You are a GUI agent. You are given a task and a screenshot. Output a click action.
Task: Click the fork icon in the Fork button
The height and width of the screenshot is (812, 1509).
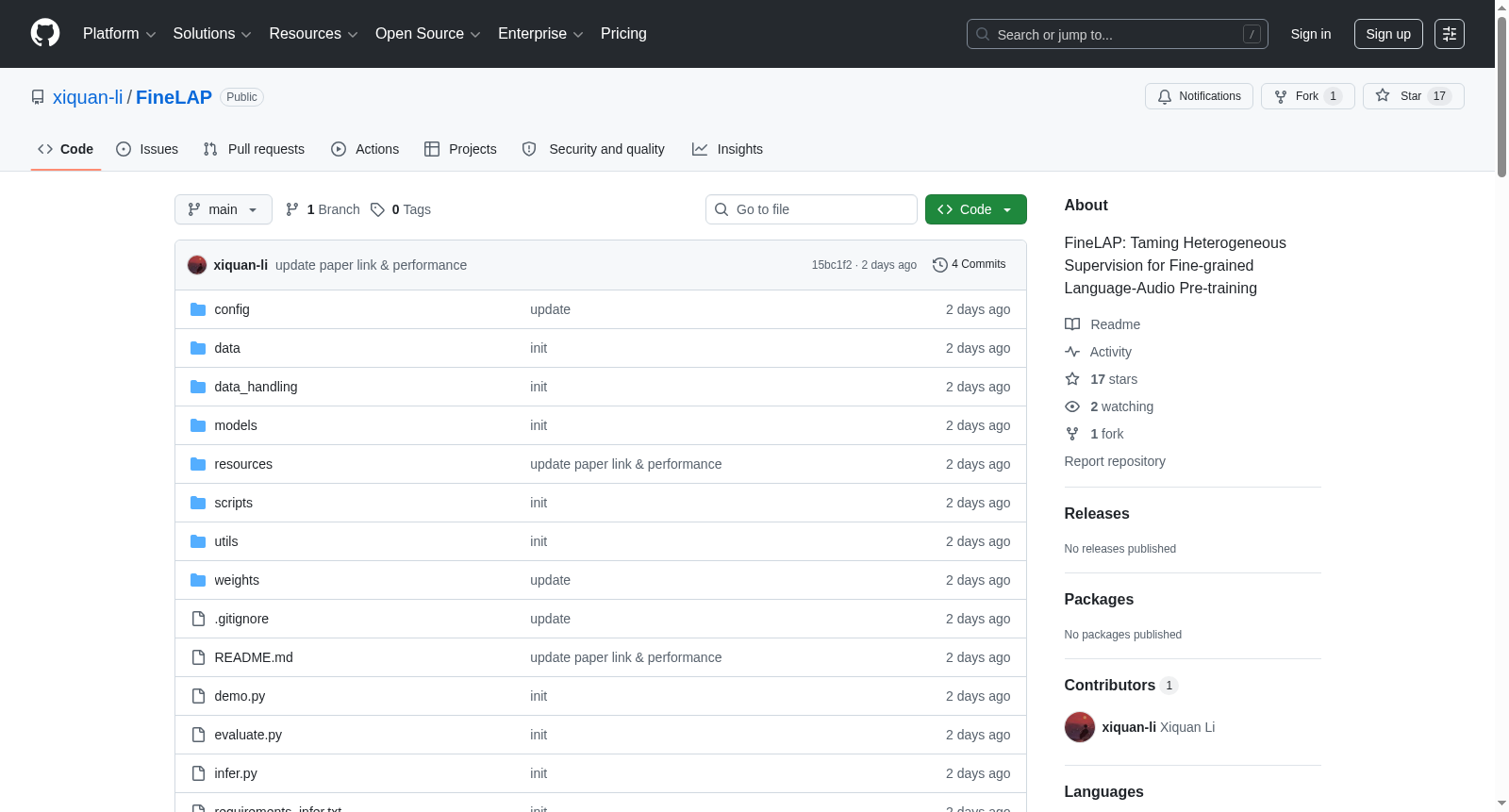tap(1281, 96)
